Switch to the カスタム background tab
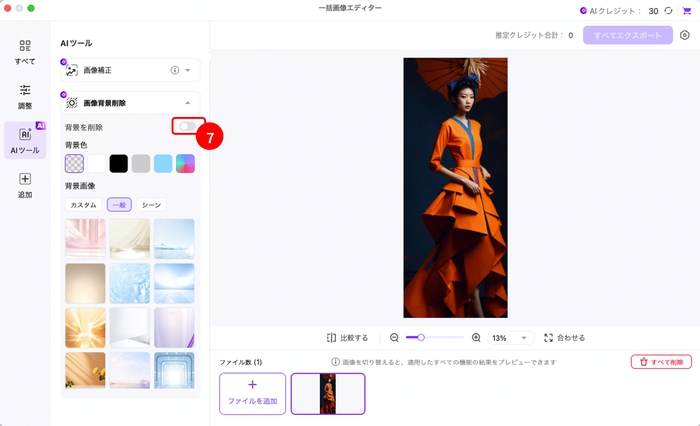This screenshot has width=700, height=426. pos(83,205)
